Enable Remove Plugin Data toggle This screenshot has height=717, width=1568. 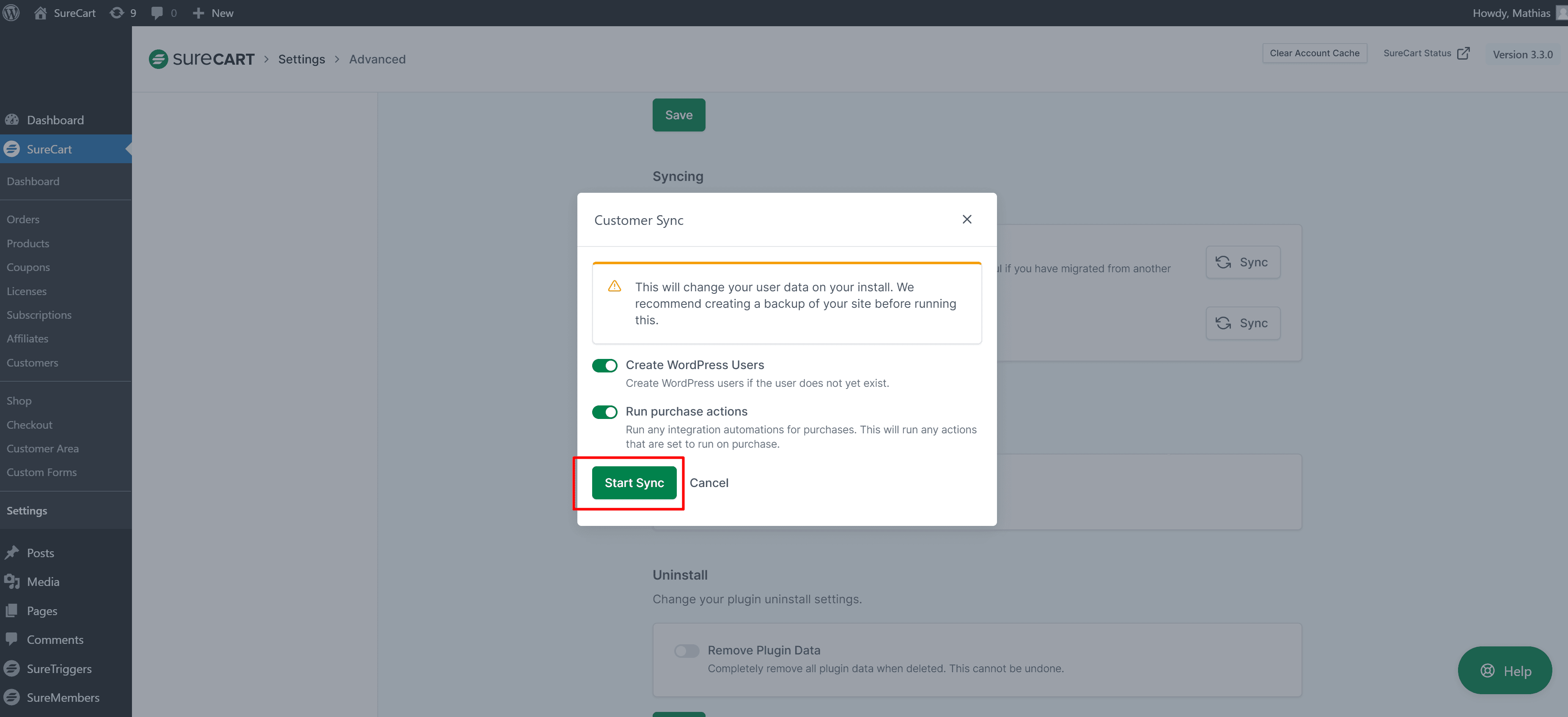click(x=687, y=651)
